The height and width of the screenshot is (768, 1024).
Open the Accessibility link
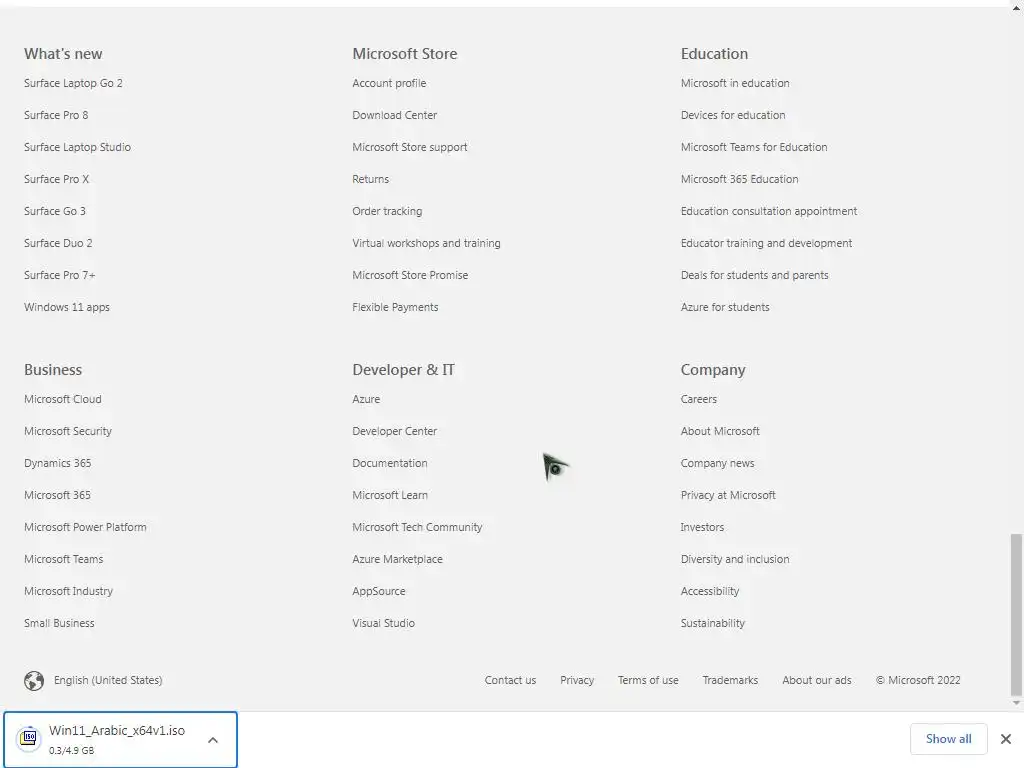tap(710, 591)
